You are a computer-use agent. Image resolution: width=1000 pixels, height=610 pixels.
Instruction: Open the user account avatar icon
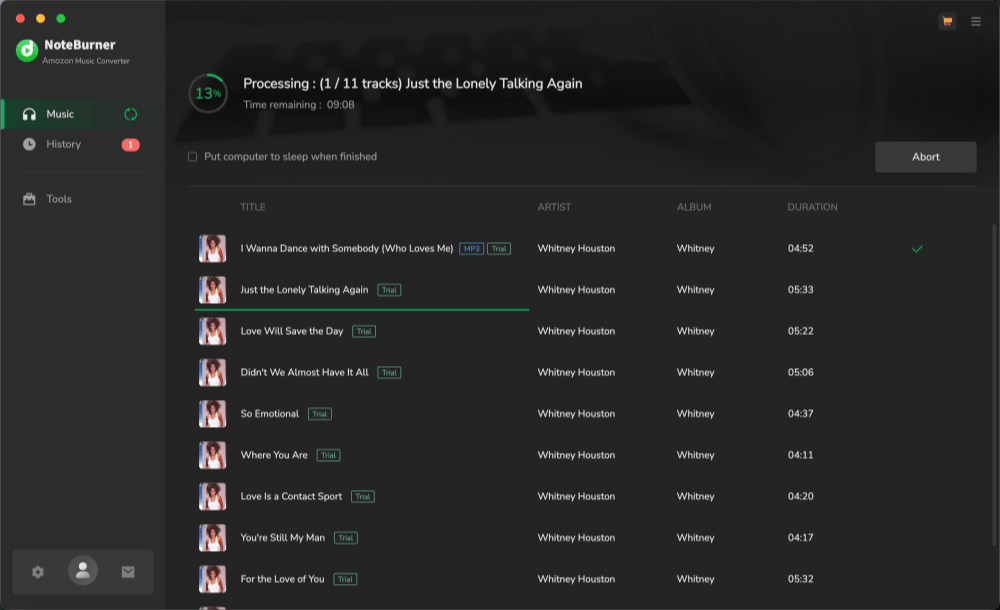(83, 570)
